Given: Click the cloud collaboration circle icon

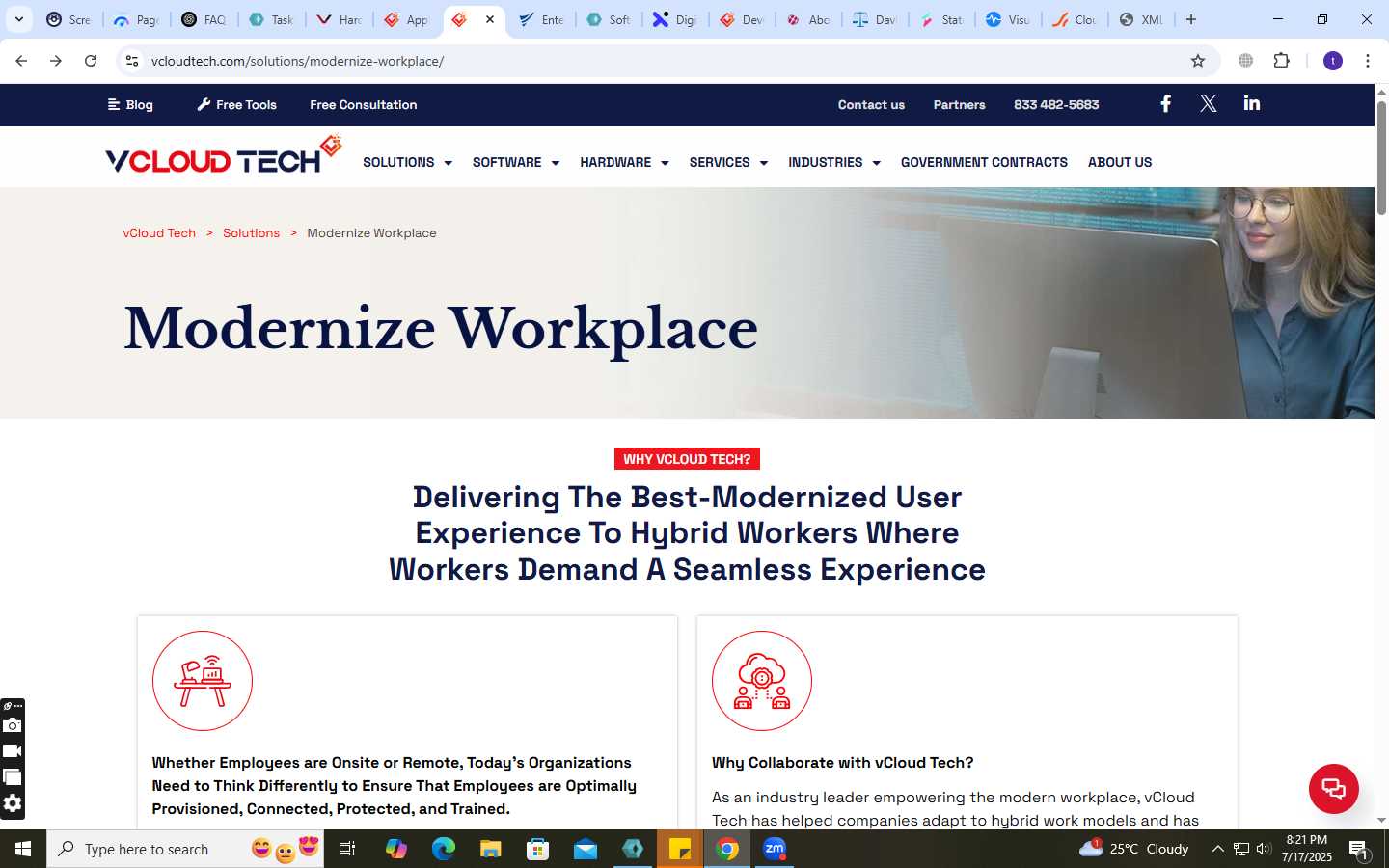Looking at the screenshot, I should pyautogui.click(x=762, y=681).
